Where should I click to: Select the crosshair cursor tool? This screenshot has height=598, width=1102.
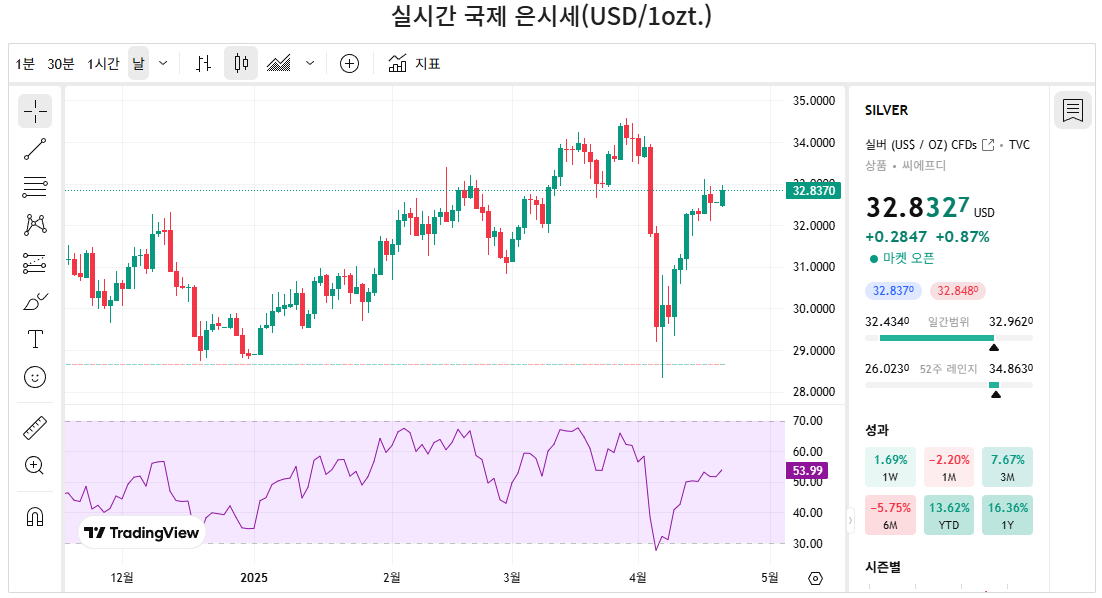click(35, 111)
